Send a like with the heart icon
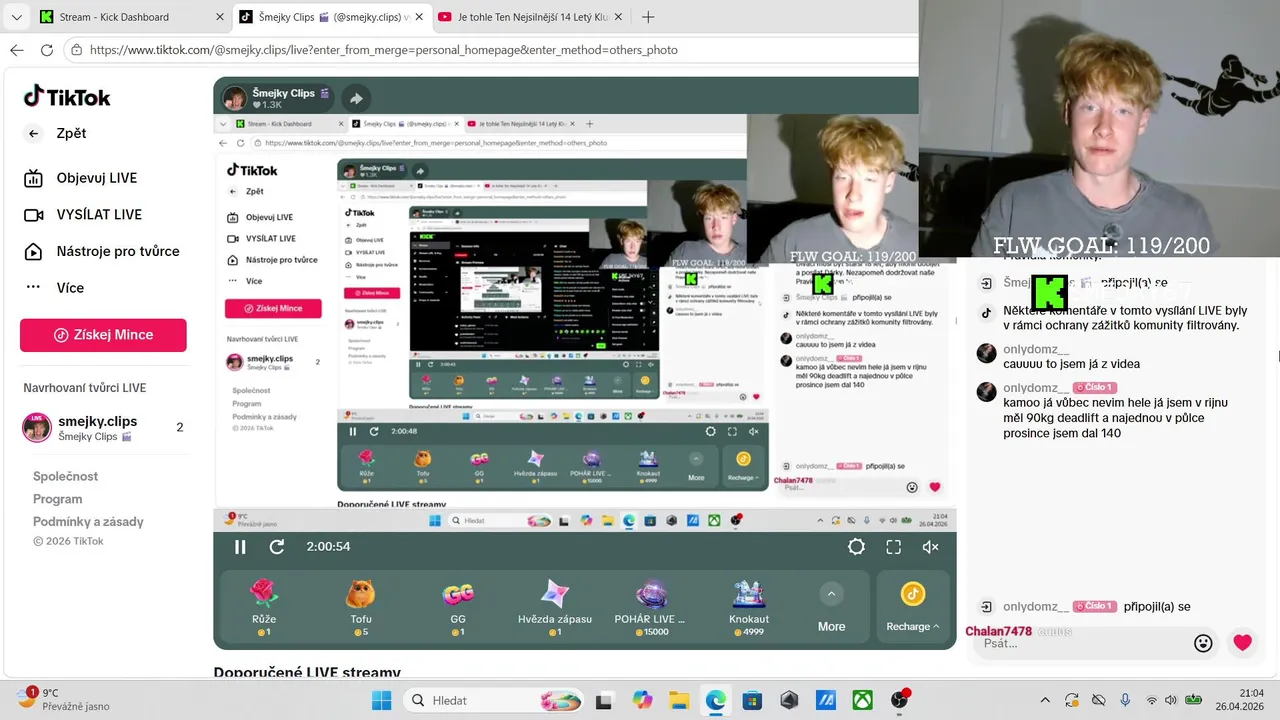The height and width of the screenshot is (720, 1280). [1242, 643]
